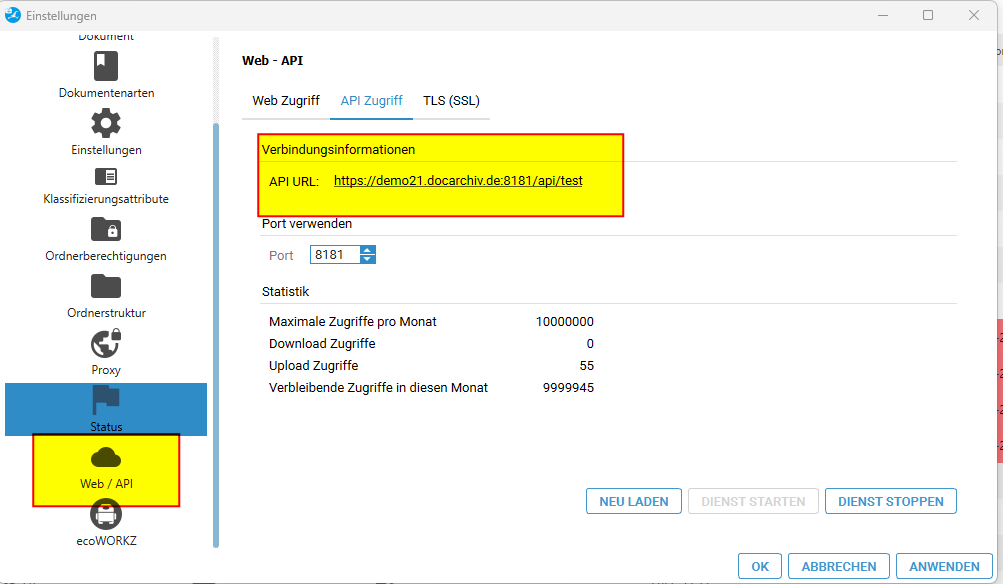Select the Ordnerstruktur label in sidebar
Screen dimensions: 1003x584
106,313
